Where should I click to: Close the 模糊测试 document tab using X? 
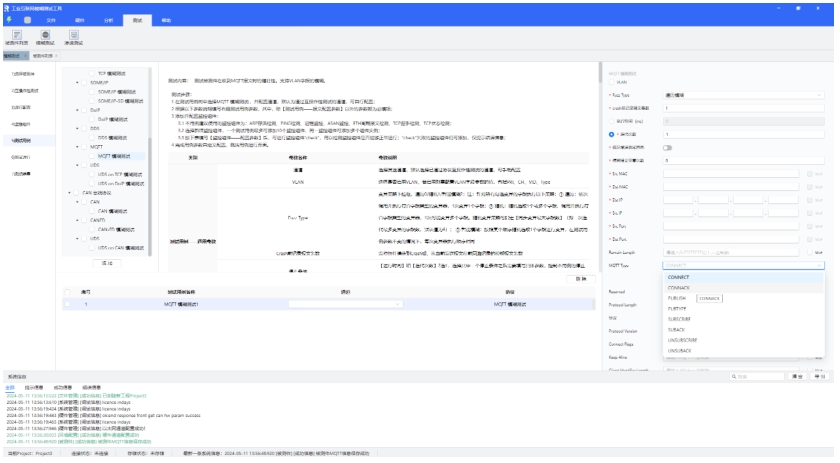point(25,57)
